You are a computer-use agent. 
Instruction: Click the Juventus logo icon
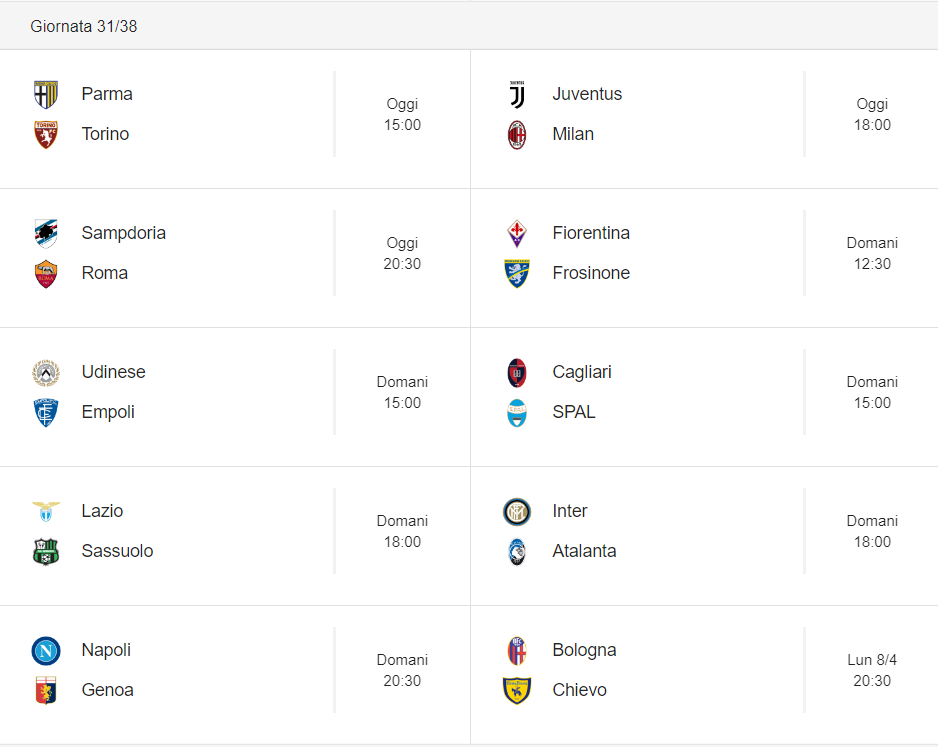pyautogui.click(x=517, y=94)
